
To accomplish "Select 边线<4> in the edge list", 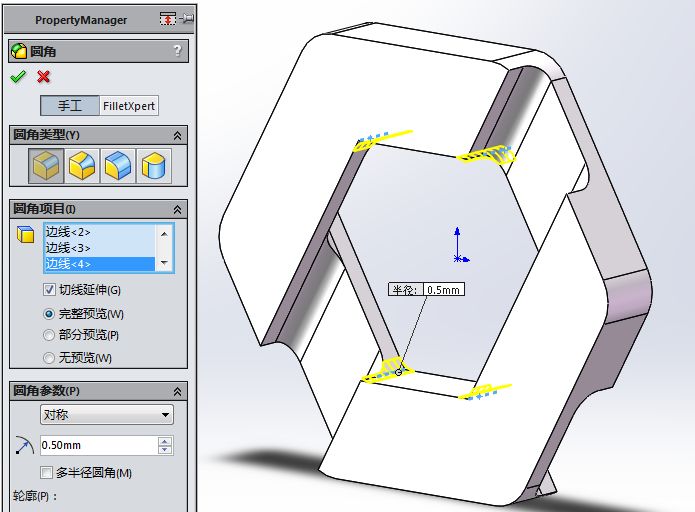I will [100, 264].
